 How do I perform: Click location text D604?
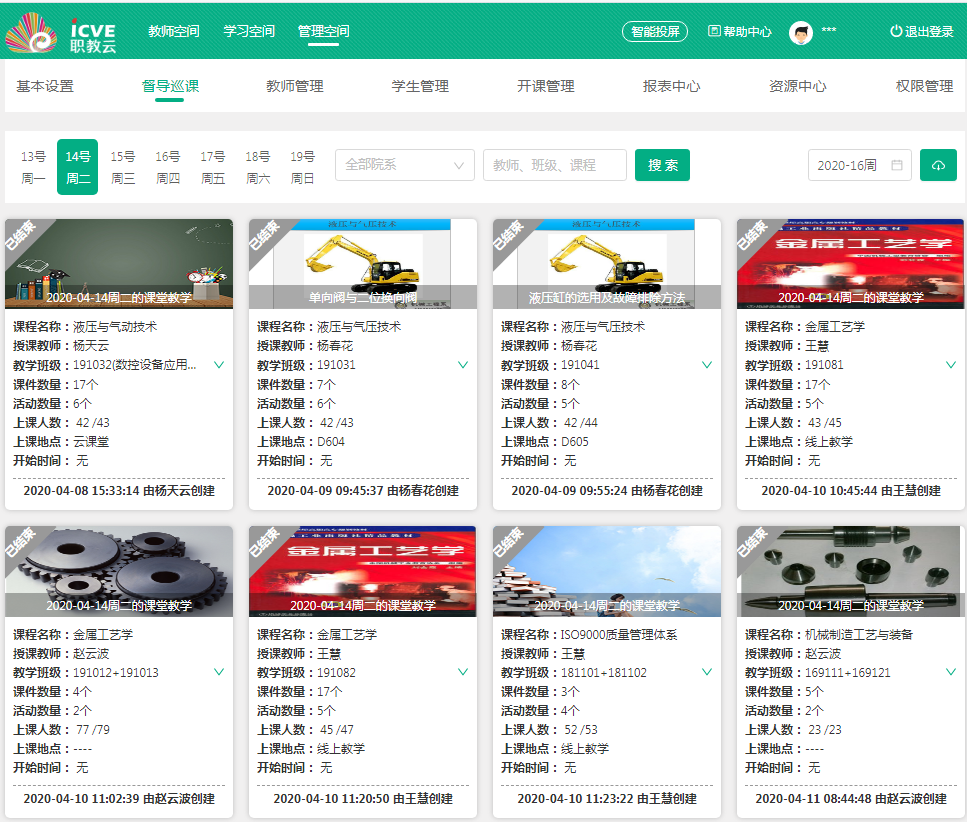pos(331,442)
